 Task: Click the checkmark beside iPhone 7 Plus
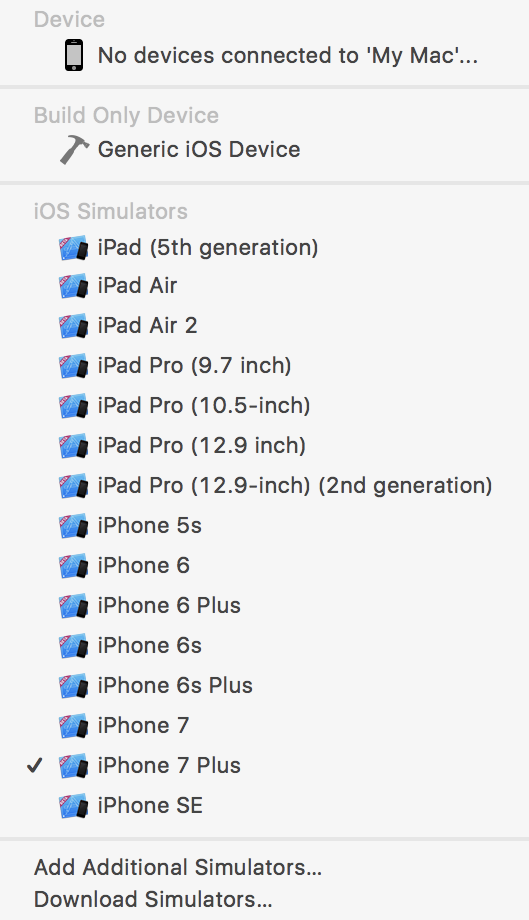[35, 765]
